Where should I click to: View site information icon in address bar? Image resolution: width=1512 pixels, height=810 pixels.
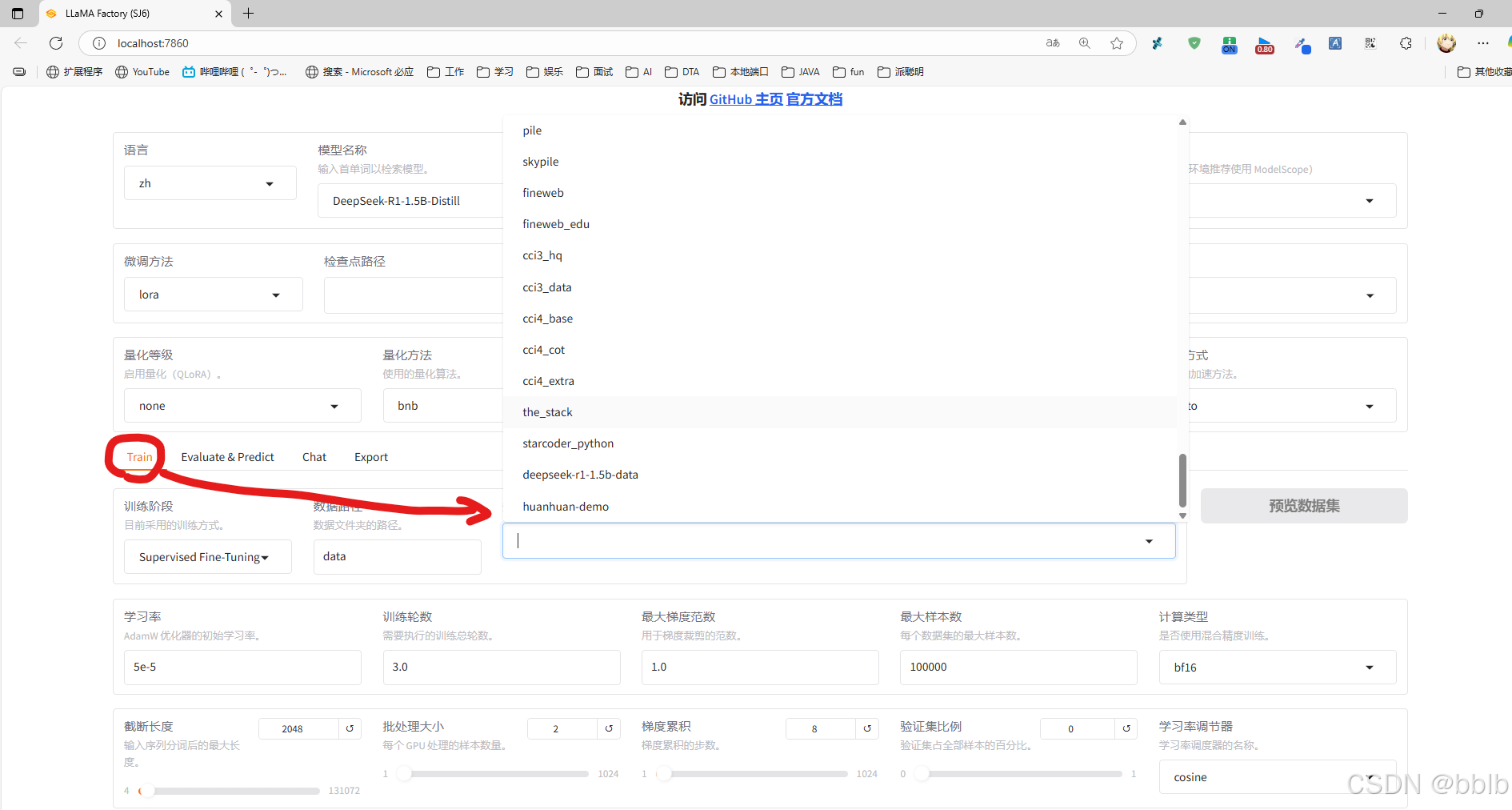point(99,43)
